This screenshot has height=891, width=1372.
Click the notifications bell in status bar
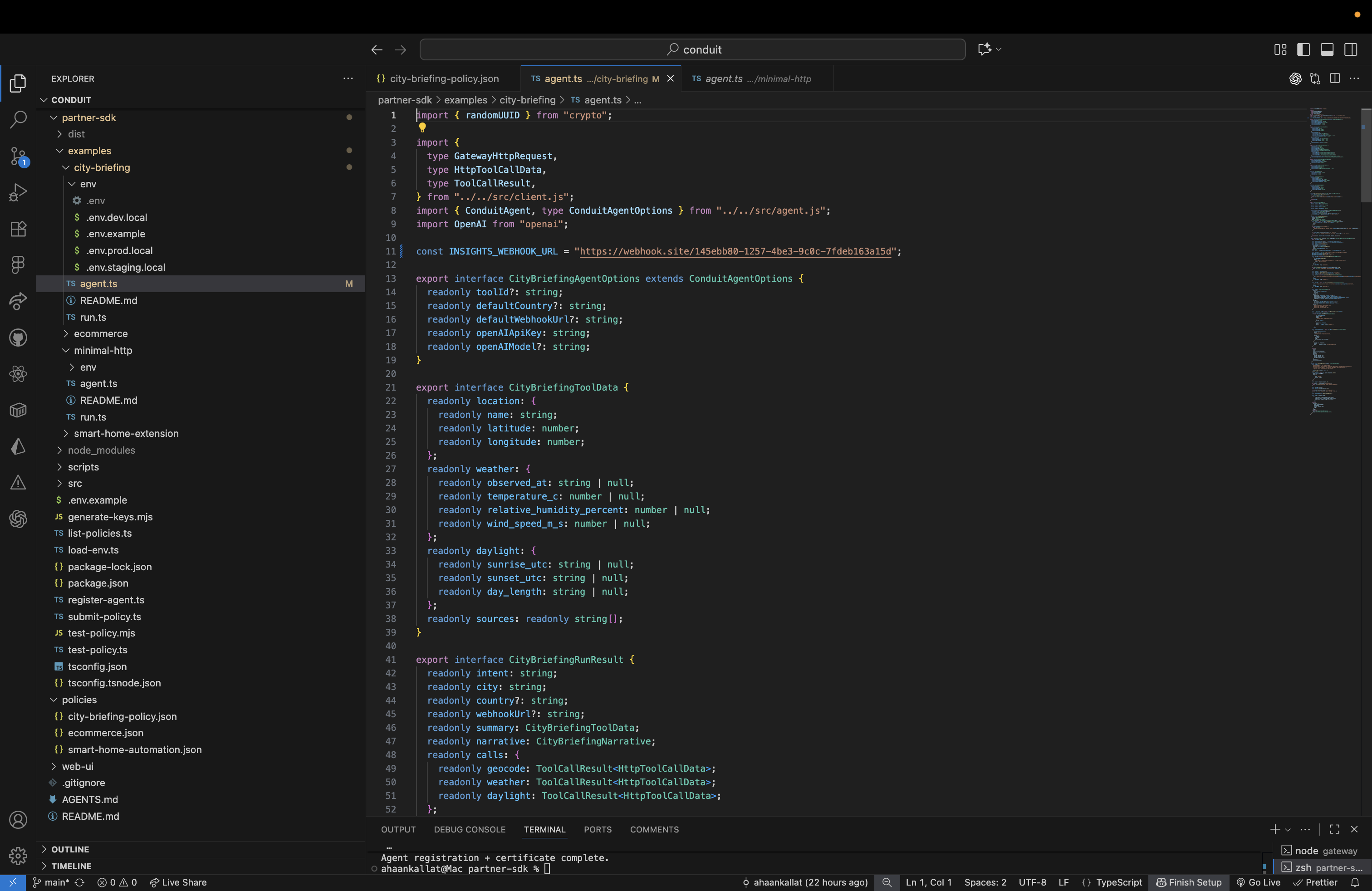[1355, 882]
